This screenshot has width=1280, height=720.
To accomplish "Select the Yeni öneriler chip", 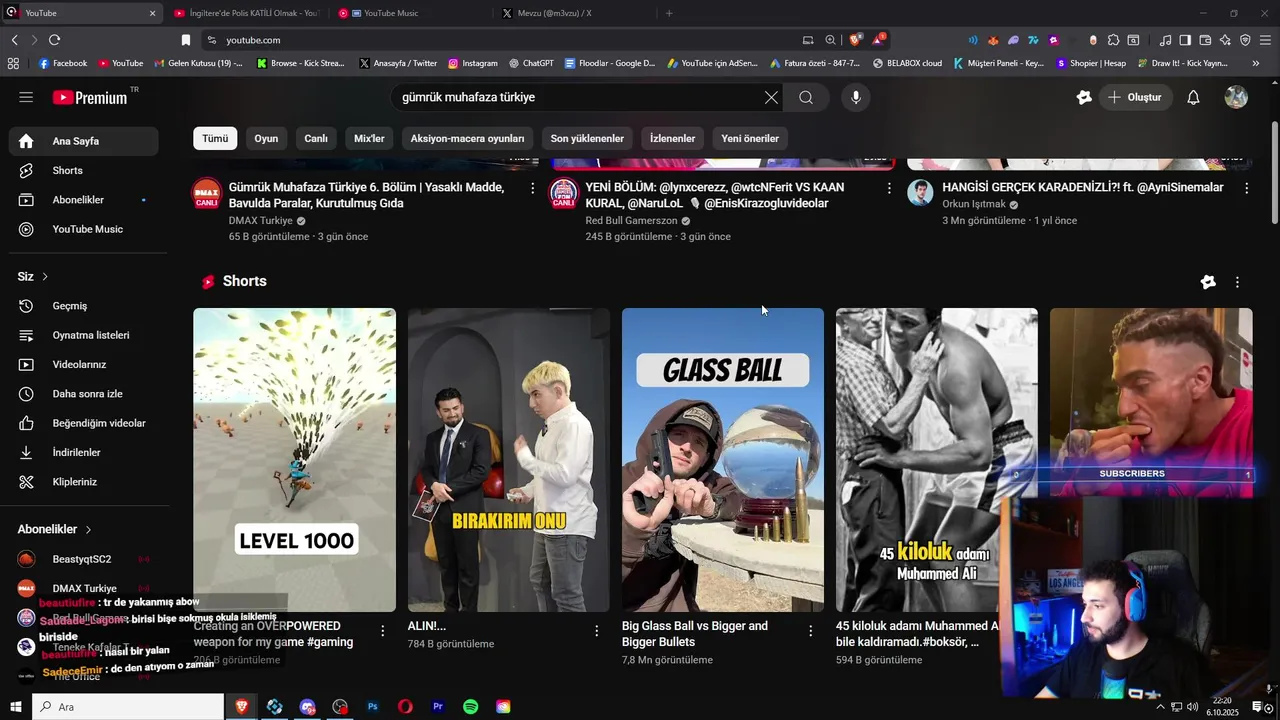I will (x=750, y=138).
